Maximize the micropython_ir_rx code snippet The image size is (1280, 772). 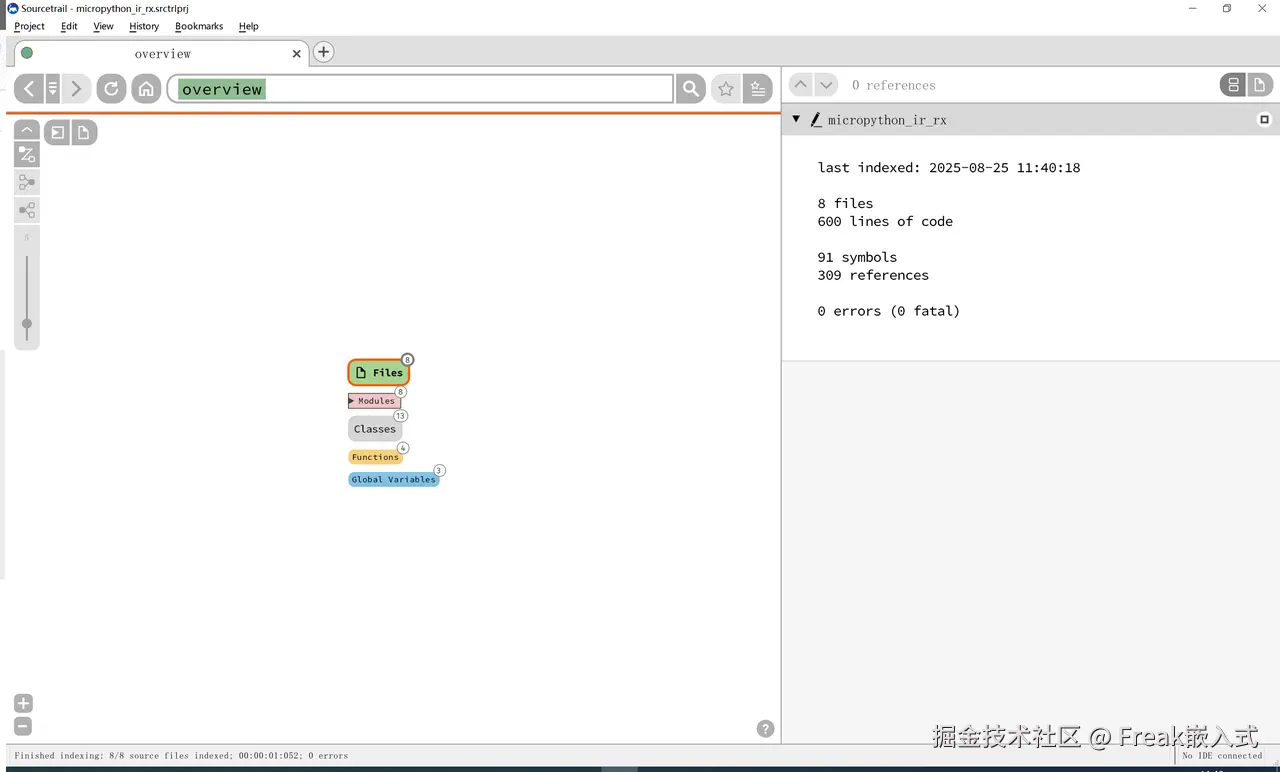[1264, 119]
